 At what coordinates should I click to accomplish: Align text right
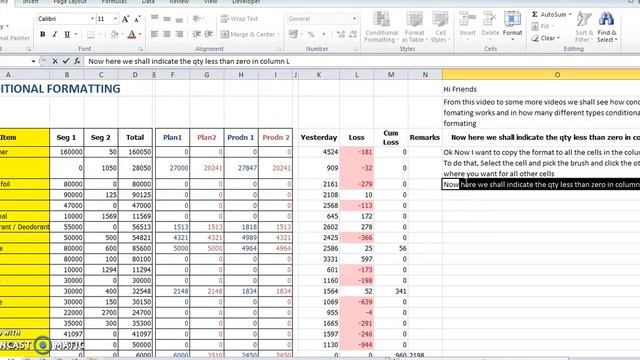point(179,34)
